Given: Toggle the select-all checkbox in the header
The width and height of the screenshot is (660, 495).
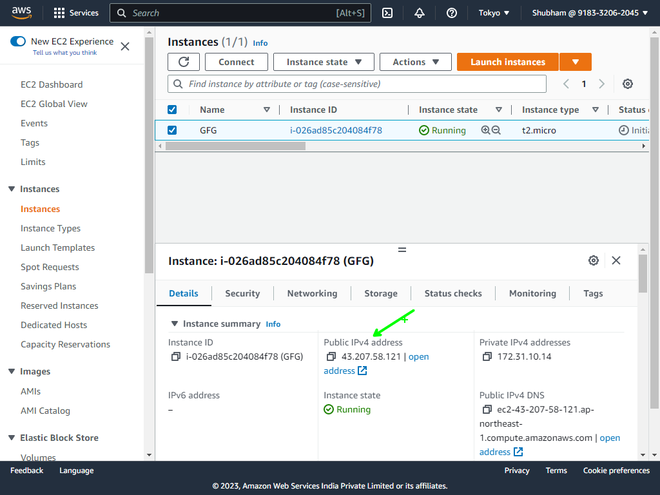Looking at the screenshot, I should pyautogui.click(x=172, y=109).
